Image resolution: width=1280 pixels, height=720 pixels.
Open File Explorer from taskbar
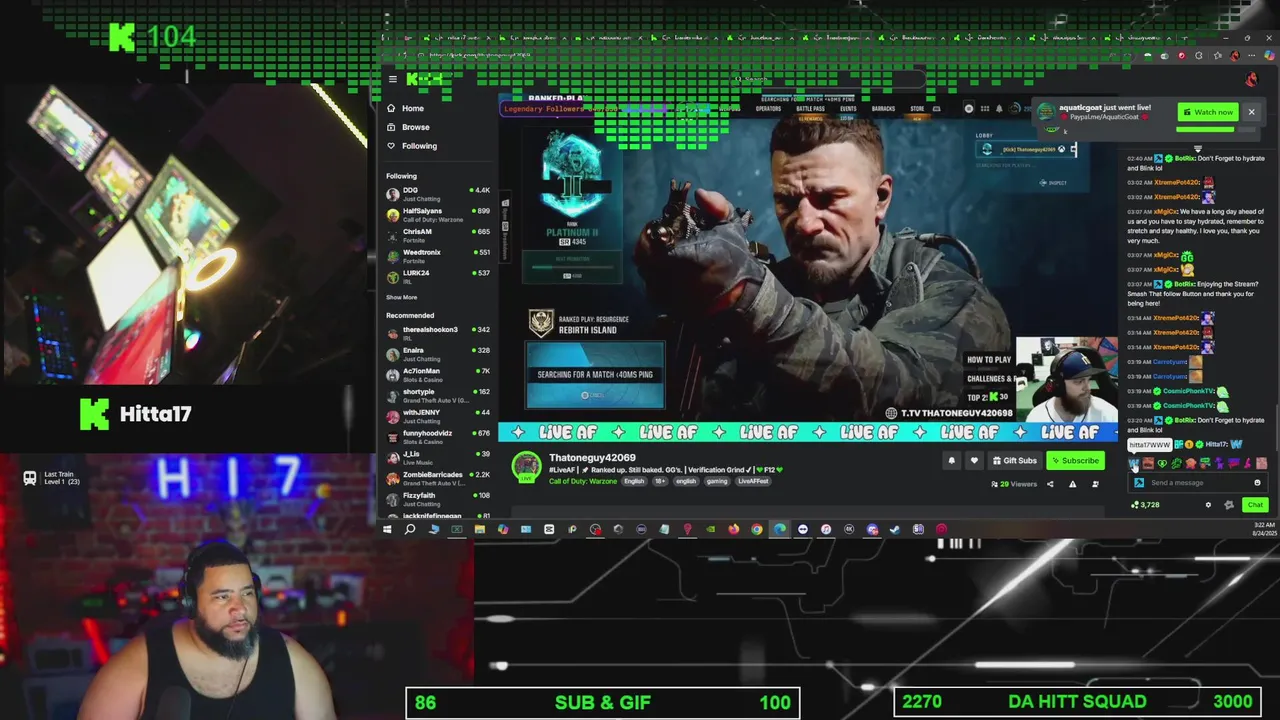(x=479, y=529)
